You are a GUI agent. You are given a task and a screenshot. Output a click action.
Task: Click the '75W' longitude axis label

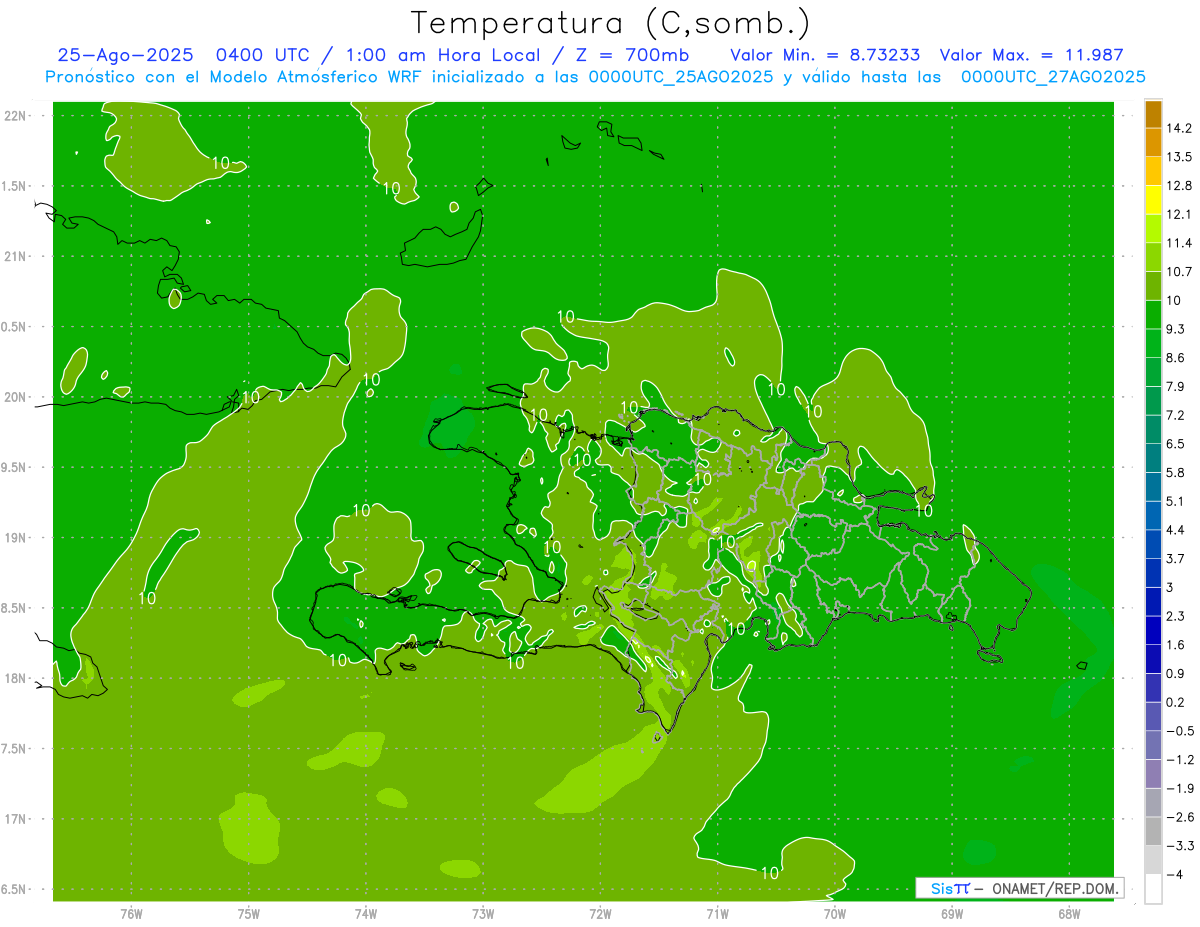(249, 913)
